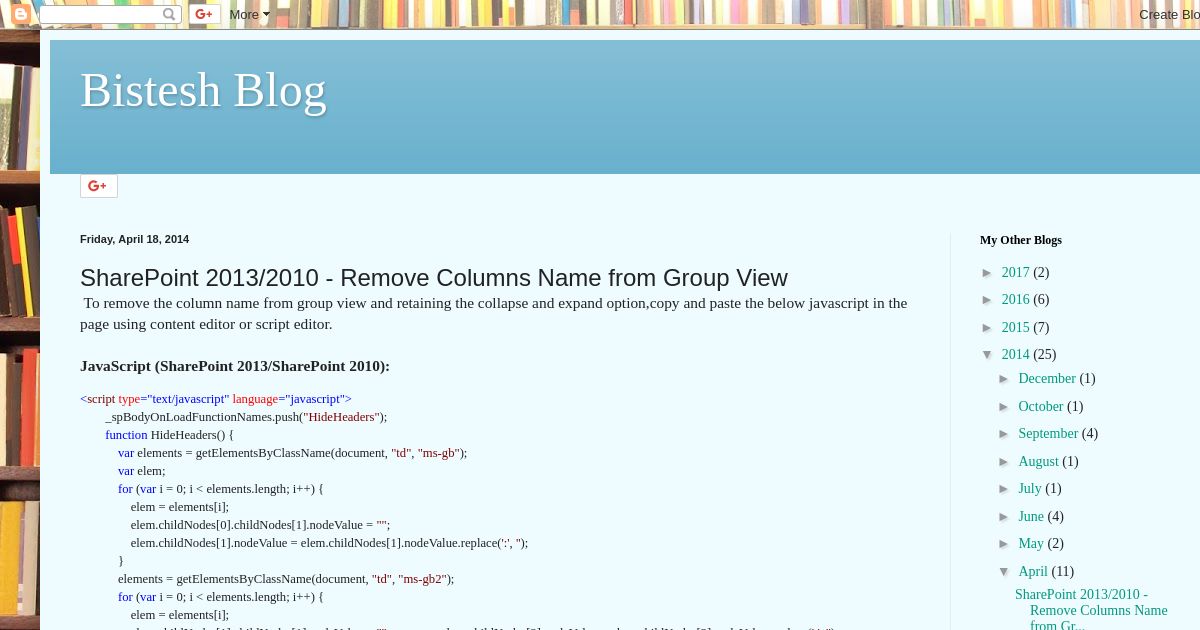Click the Friday, April 18, 2014 date header
This screenshot has width=1200, height=630.
[x=134, y=239]
